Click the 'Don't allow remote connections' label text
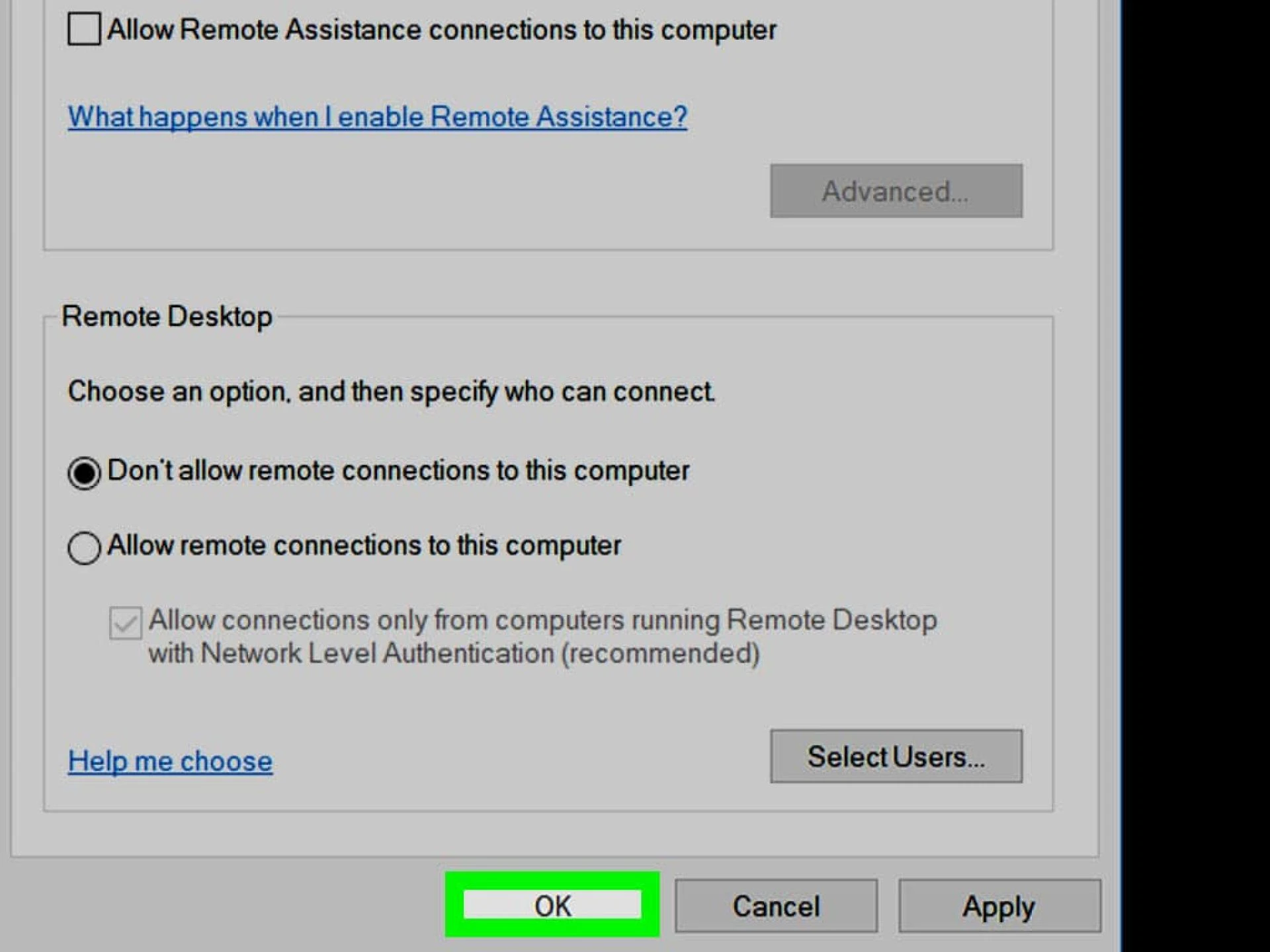The width and height of the screenshot is (1270, 952). 398,471
